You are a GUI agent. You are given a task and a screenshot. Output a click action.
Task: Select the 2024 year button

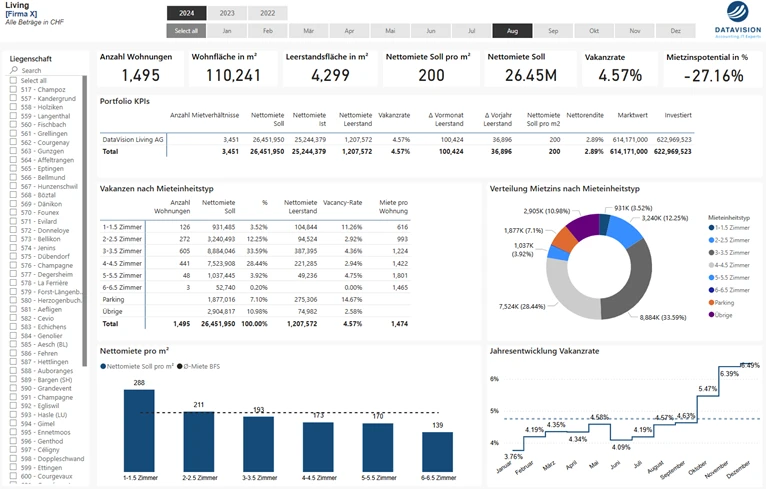coord(187,13)
